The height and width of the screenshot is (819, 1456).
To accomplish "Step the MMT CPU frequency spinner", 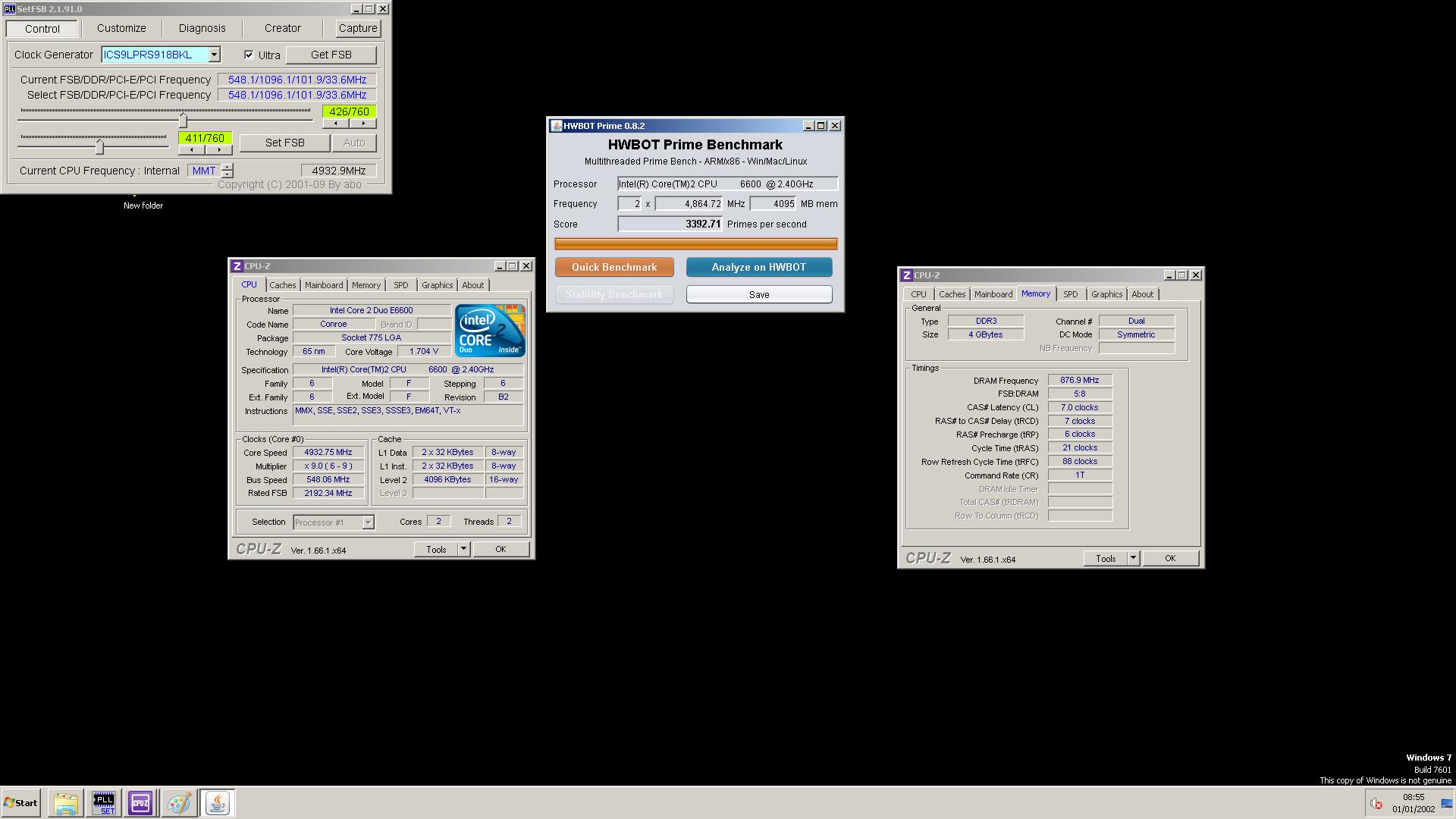I will 227,171.
